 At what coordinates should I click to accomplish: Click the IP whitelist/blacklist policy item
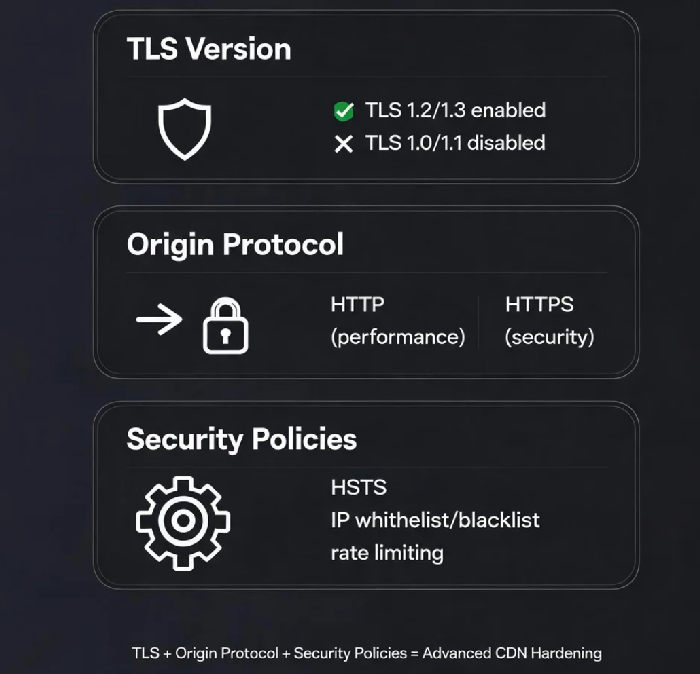click(435, 520)
